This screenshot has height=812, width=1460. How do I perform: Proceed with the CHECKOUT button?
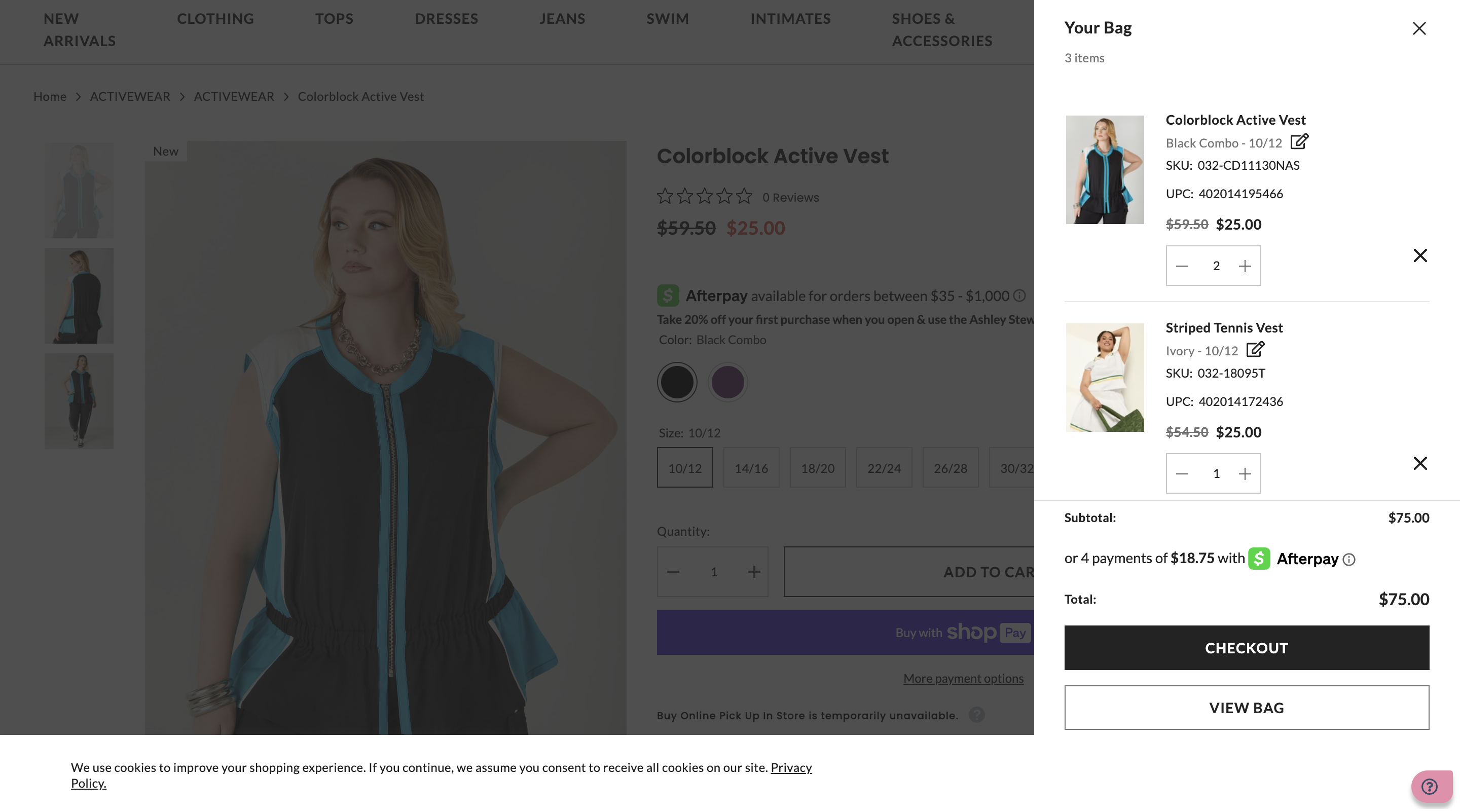pyautogui.click(x=1247, y=648)
